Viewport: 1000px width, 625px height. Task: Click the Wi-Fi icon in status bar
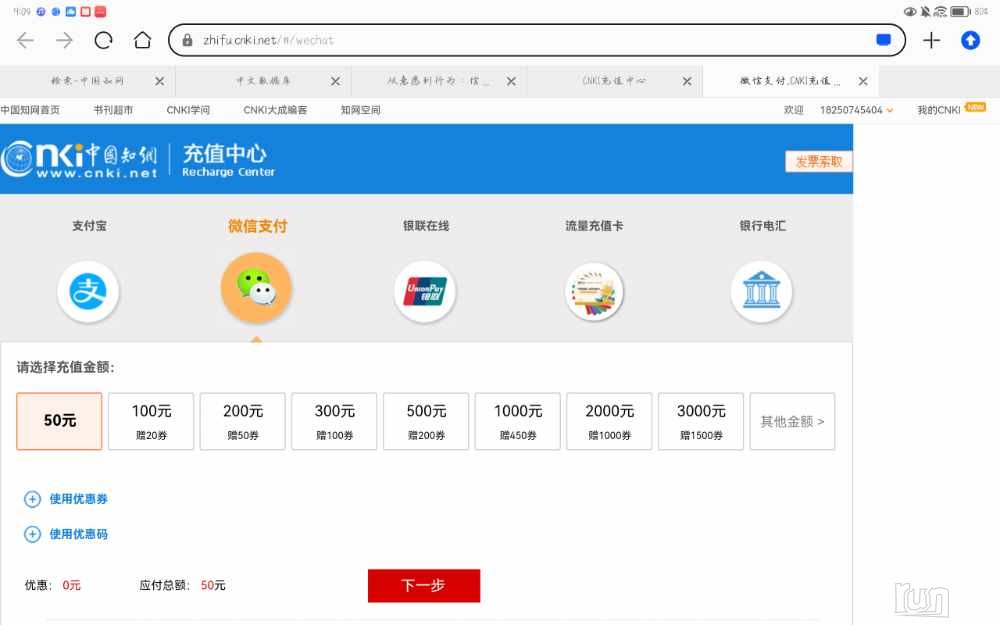[940, 11]
